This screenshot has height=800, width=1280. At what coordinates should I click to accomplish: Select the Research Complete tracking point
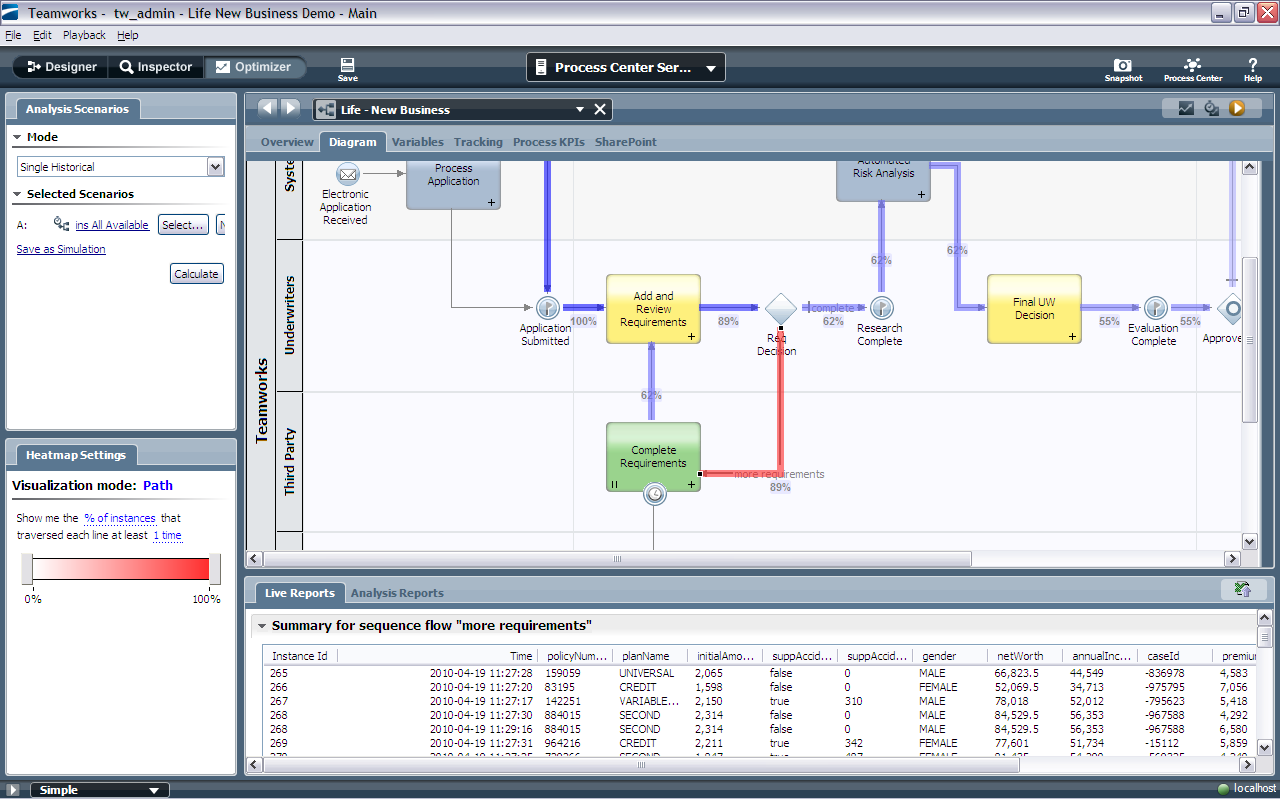point(881,307)
